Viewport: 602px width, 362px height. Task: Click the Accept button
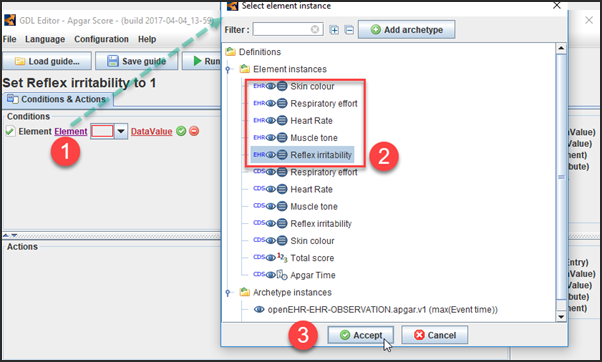[361, 335]
